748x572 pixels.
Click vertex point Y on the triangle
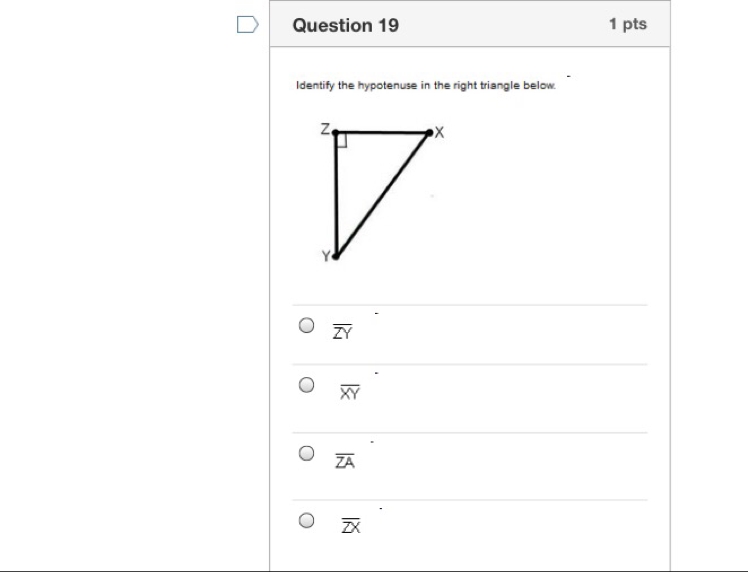336,257
